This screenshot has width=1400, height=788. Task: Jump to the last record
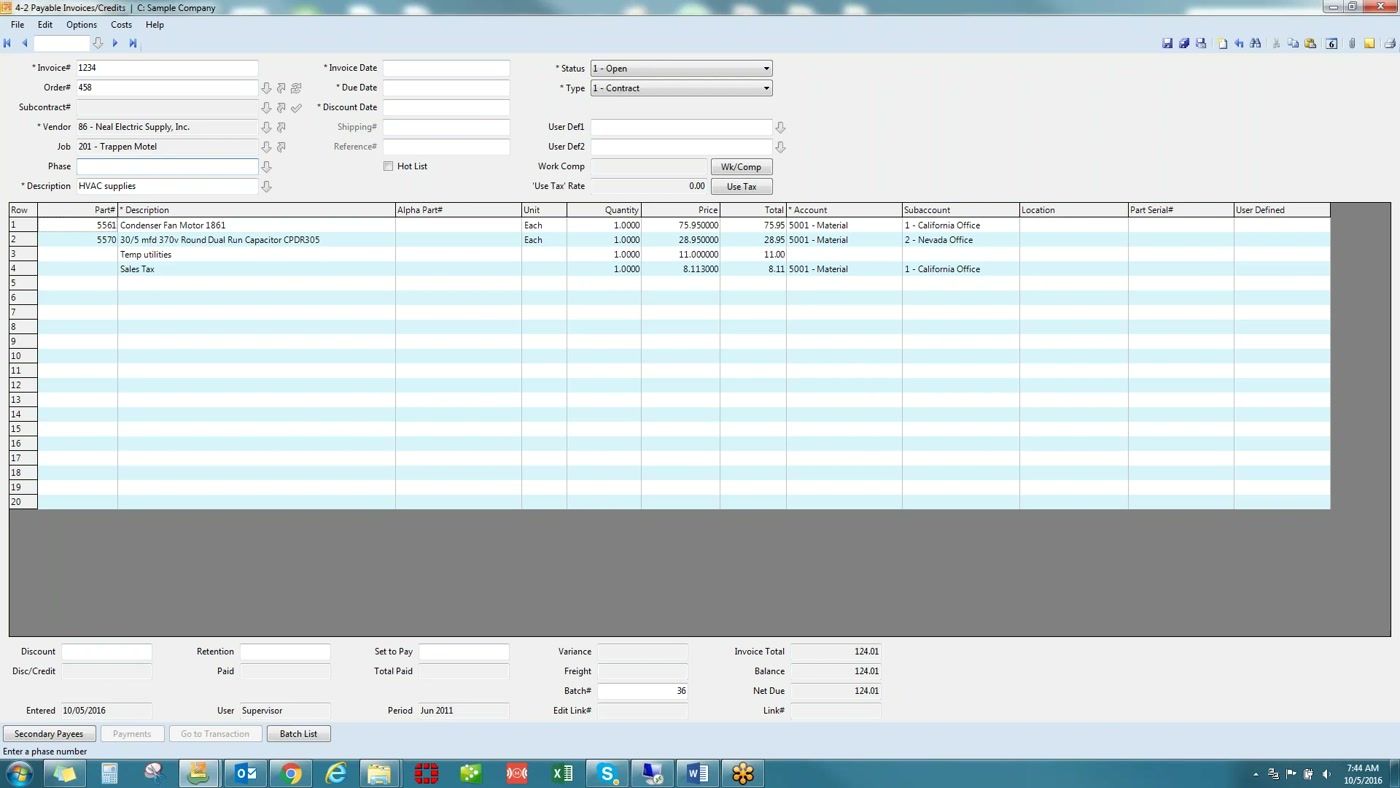pos(133,43)
